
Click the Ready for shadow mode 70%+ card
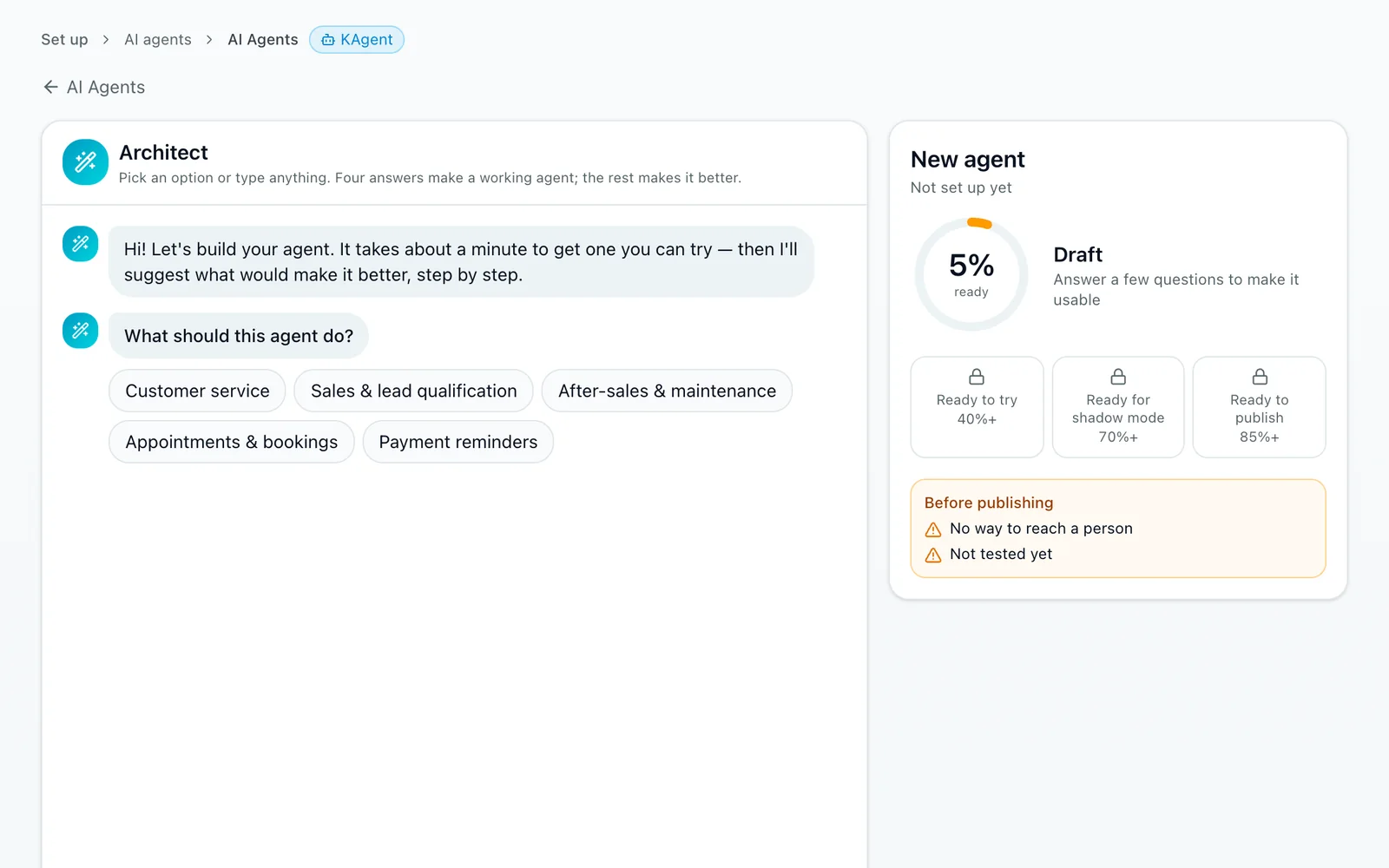(x=1118, y=407)
